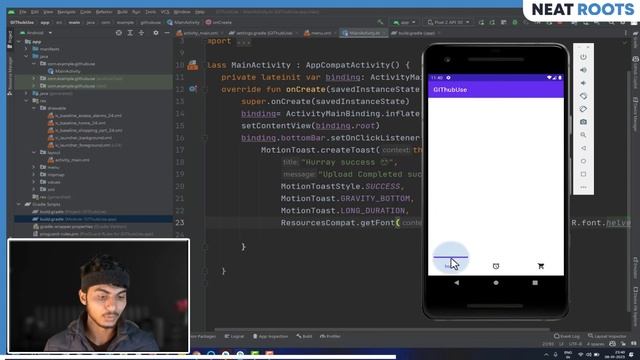Click collapse all icon in Project panel
Image resolution: width=640 pixels, height=360 pixels.
pos(141,33)
